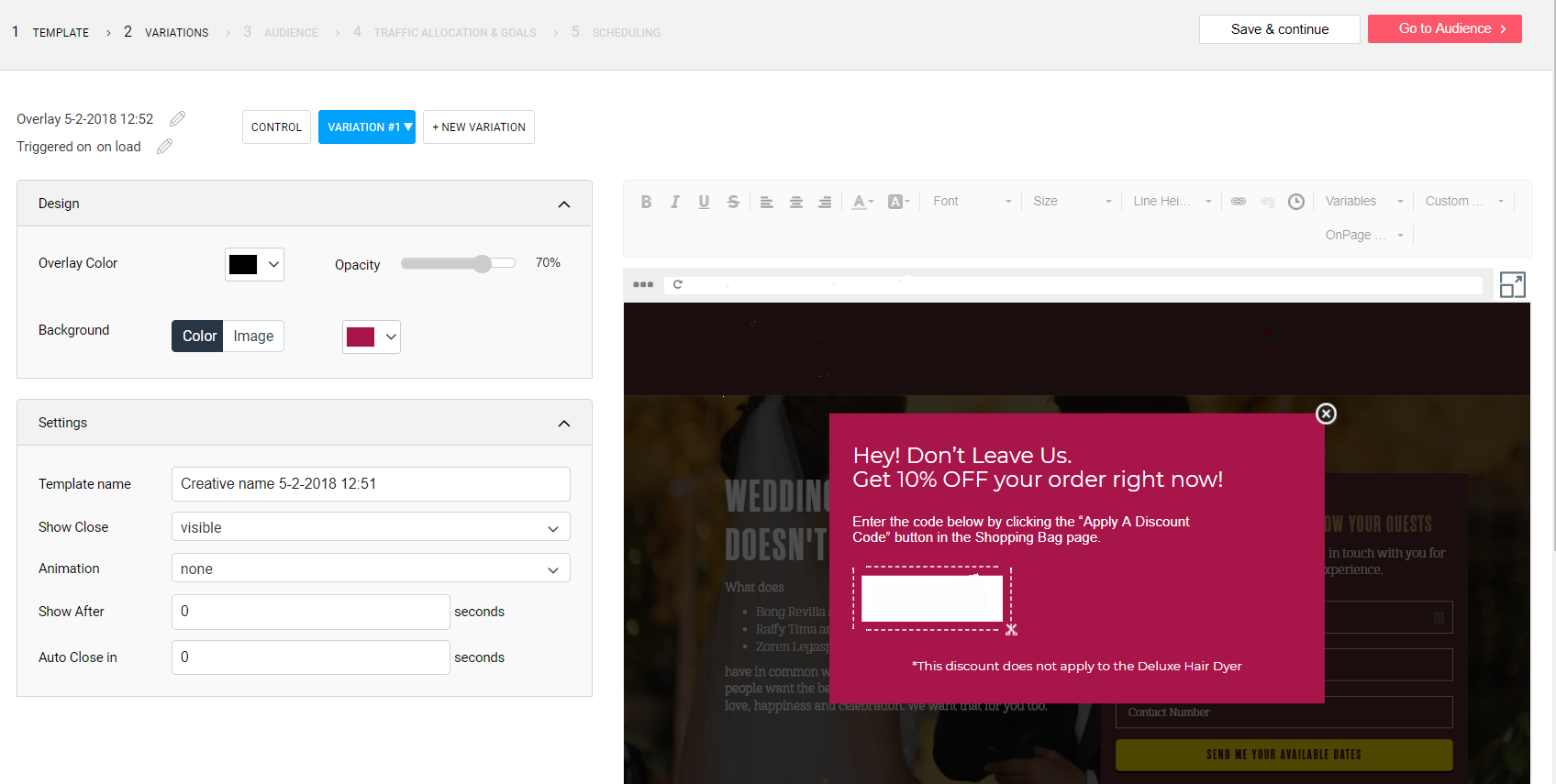
Task: Select the Control variation tab
Action: tap(276, 127)
